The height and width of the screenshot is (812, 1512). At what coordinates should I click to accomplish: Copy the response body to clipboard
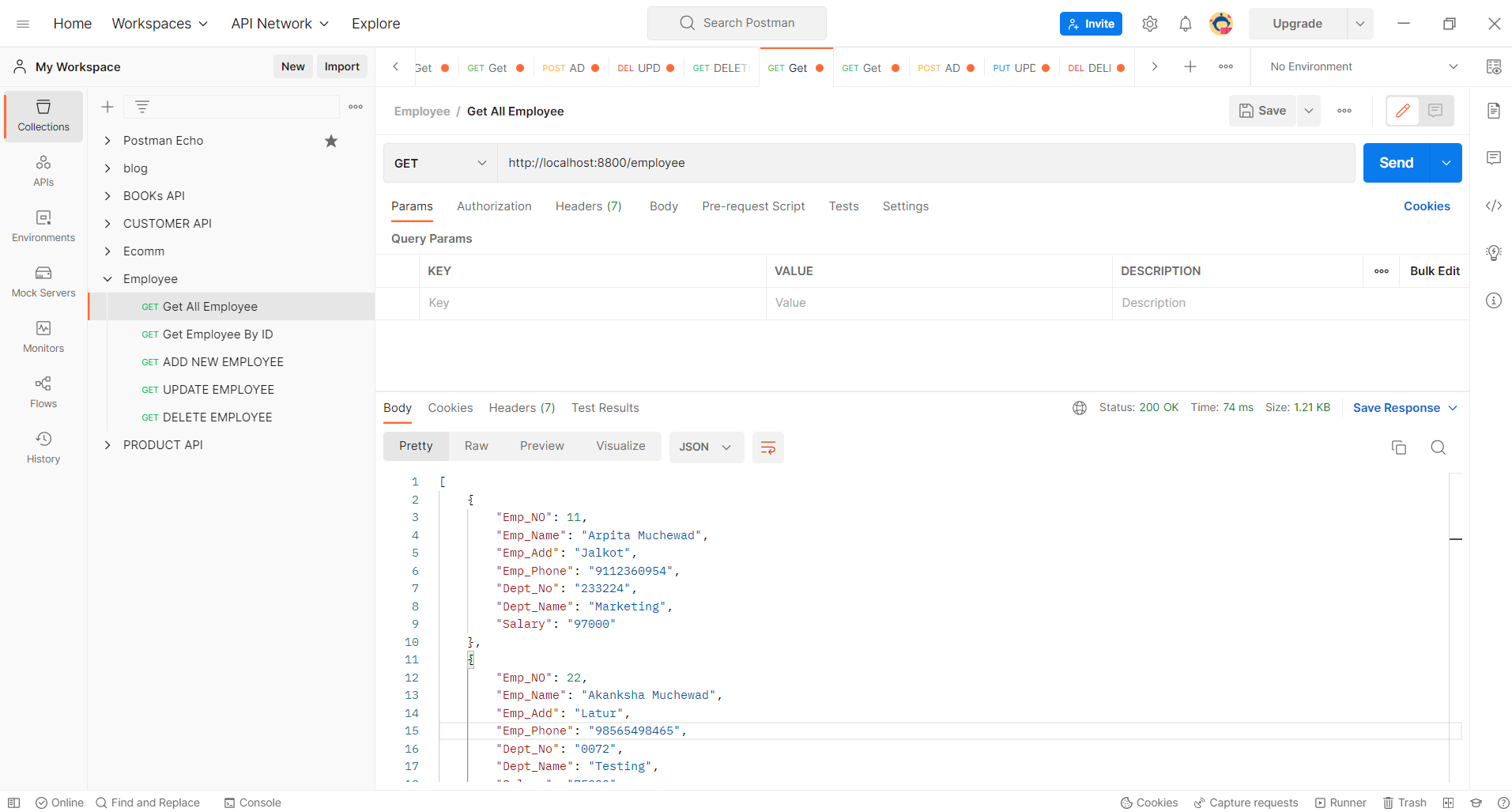coord(1398,447)
